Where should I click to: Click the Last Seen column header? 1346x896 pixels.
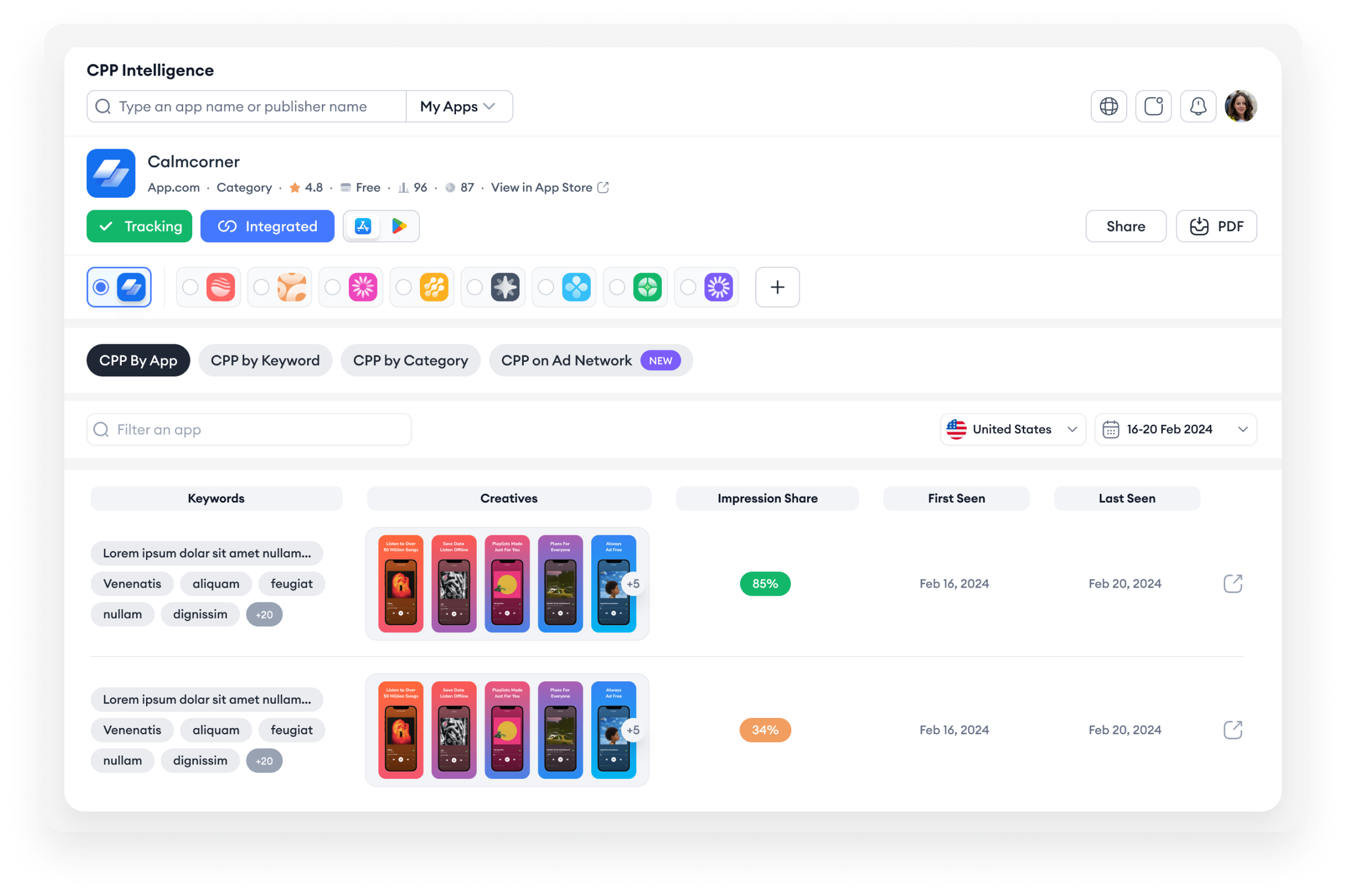1127,498
